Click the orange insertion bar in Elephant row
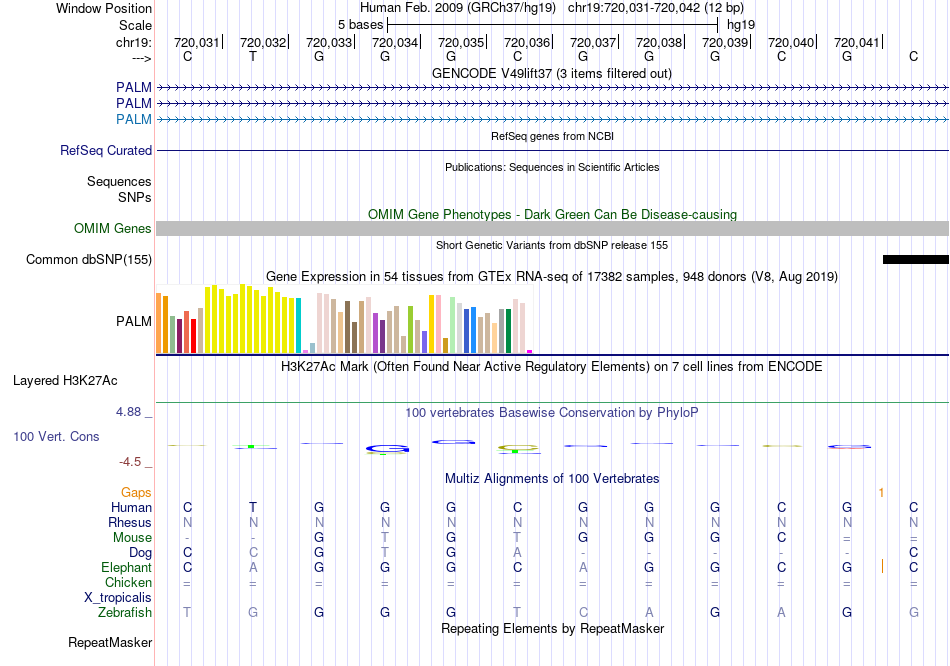This screenshot has height=666, width=950. pyautogui.click(x=882, y=567)
